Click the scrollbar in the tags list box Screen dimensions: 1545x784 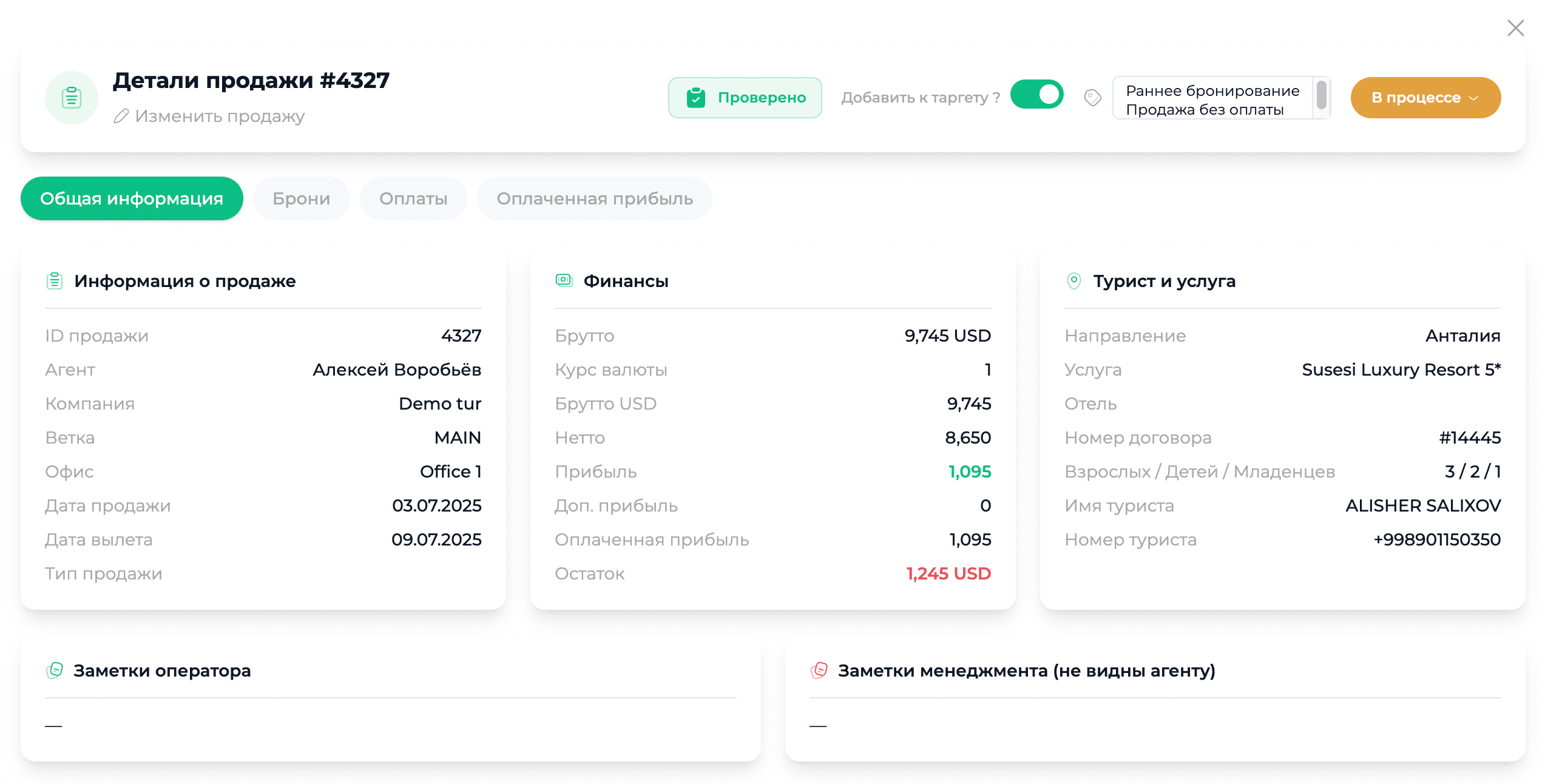pos(1321,96)
